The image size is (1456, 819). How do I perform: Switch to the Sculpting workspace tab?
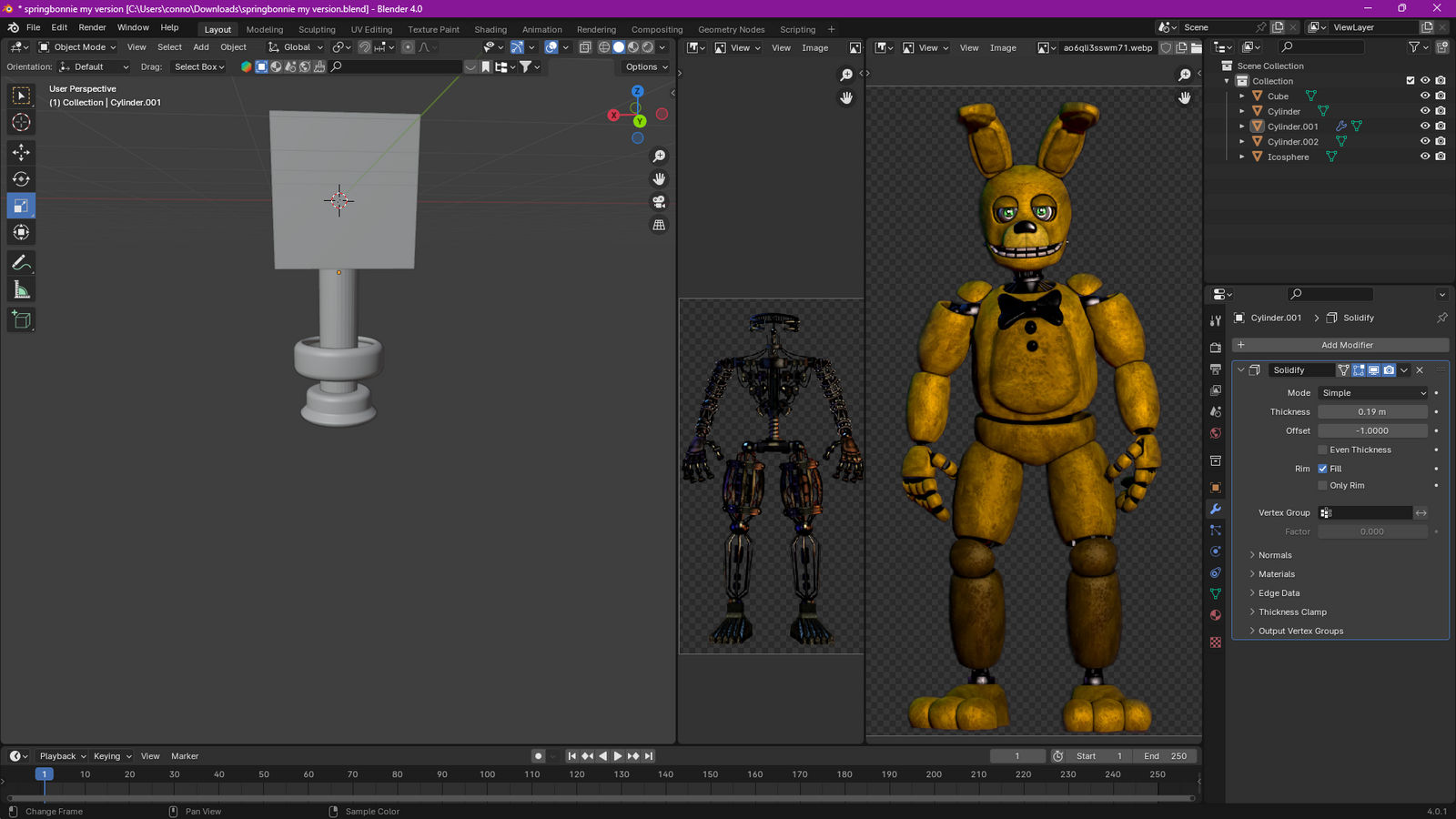point(317,29)
